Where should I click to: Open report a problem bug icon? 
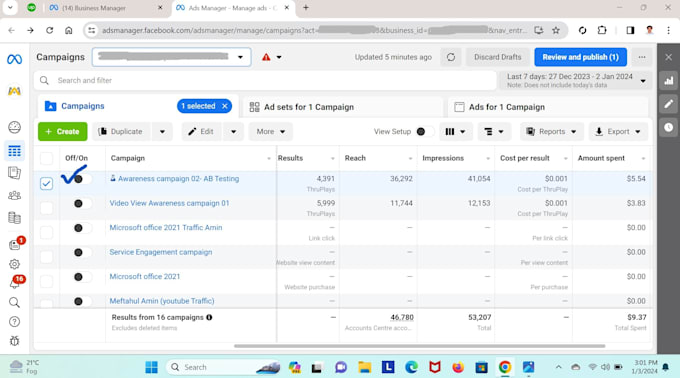coord(14,341)
